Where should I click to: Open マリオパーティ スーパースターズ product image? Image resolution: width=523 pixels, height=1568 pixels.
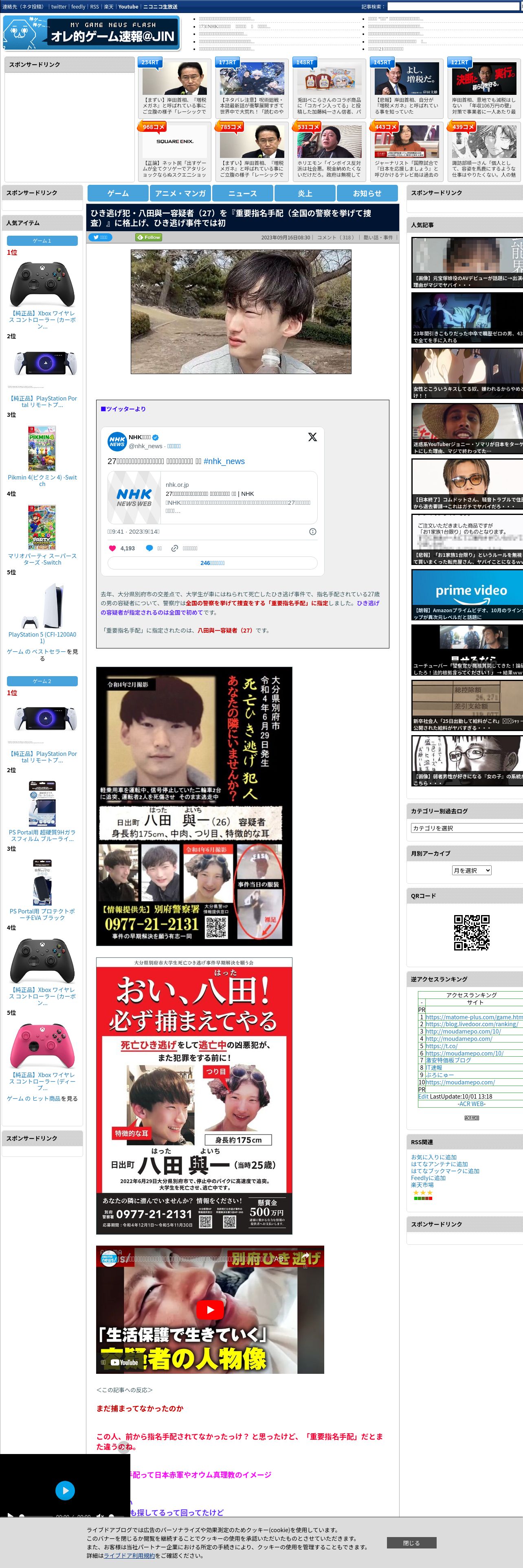(x=42, y=527)
